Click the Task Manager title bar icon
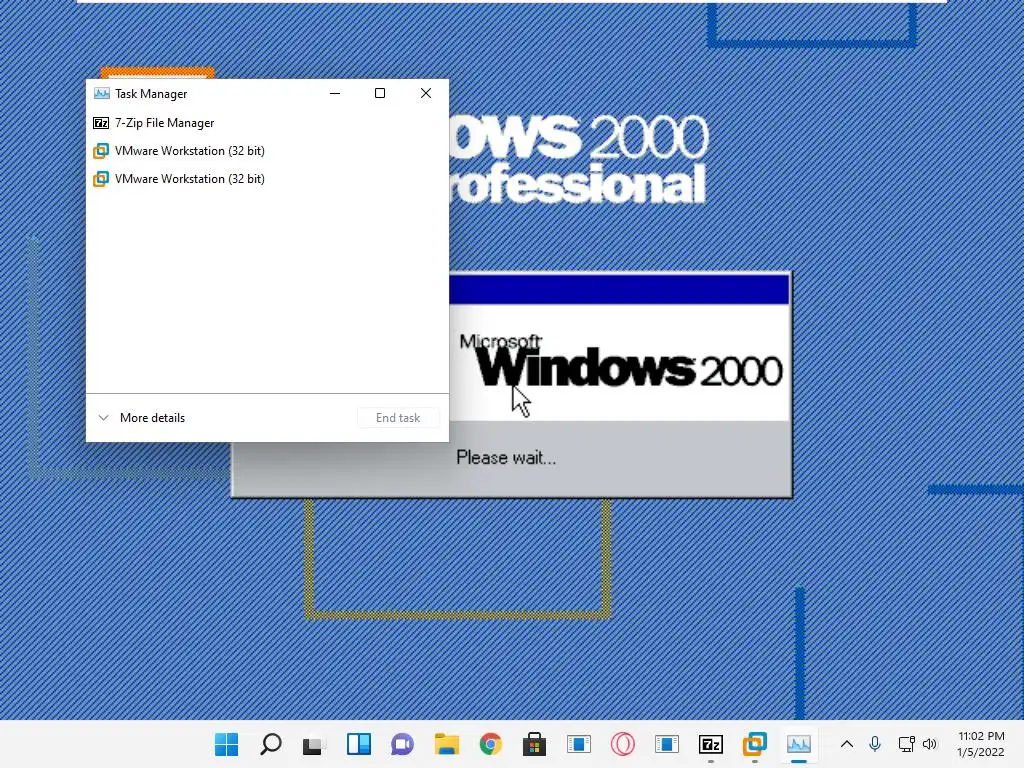Screen dimensions: 1024x768 click(101, 93)
